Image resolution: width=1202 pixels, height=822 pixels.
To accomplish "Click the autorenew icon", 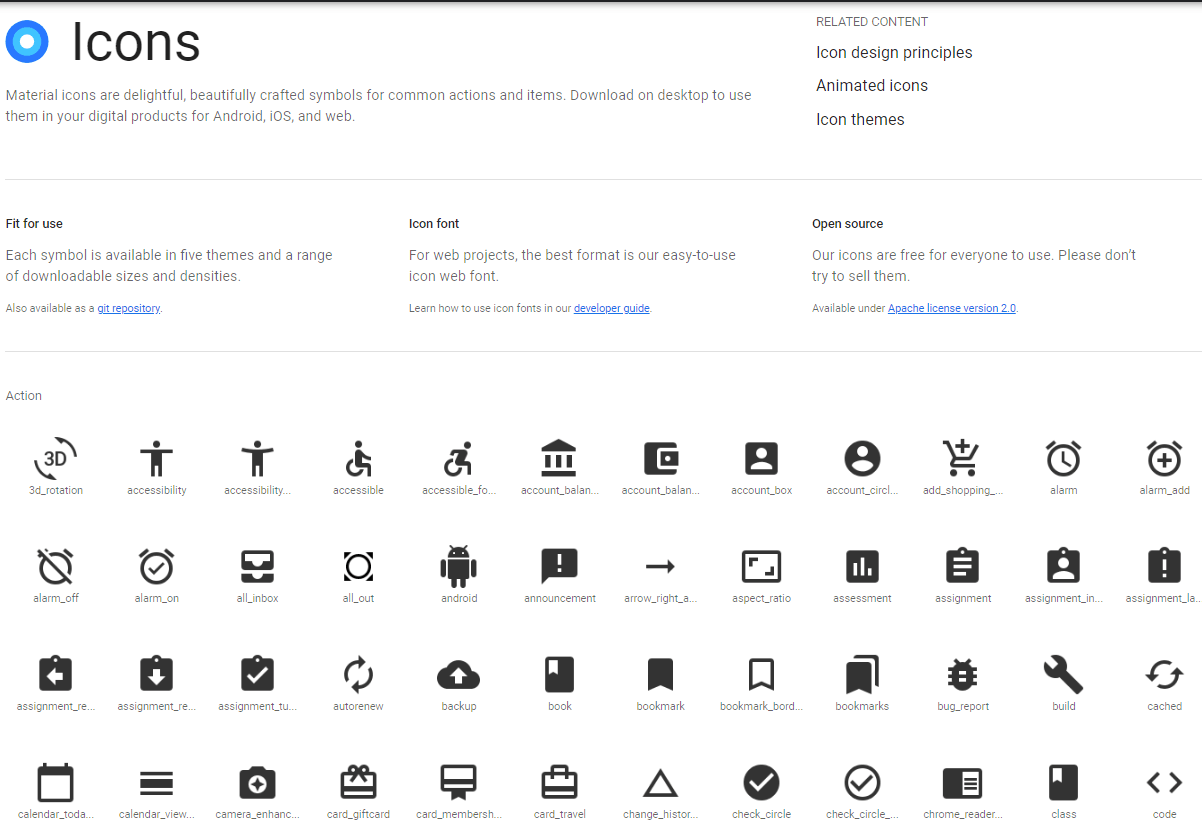I will [358, 674].
